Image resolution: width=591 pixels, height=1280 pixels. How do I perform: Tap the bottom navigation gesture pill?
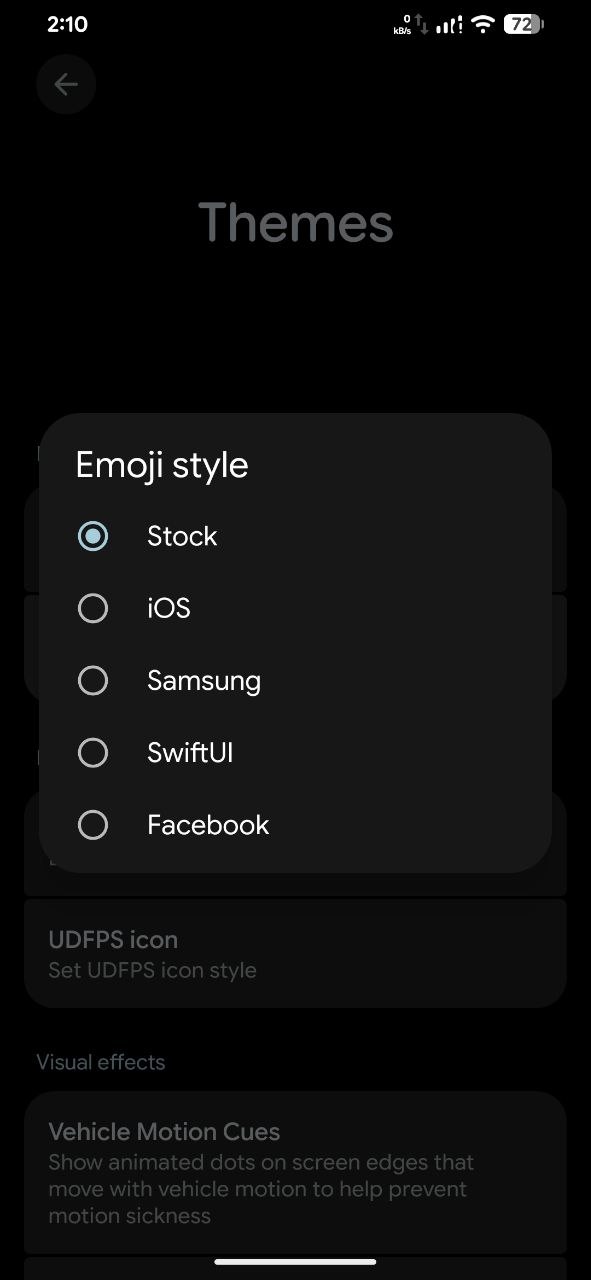click(295, 1261)
